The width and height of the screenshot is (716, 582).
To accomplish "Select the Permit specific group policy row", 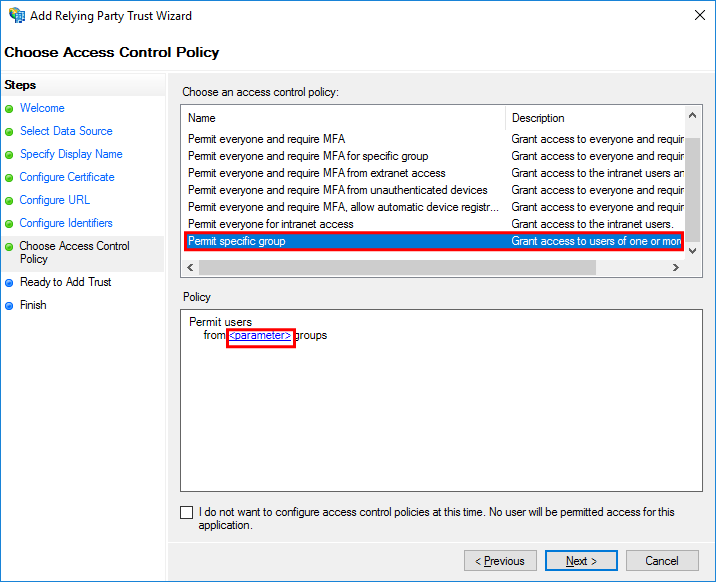I will 433,241.
